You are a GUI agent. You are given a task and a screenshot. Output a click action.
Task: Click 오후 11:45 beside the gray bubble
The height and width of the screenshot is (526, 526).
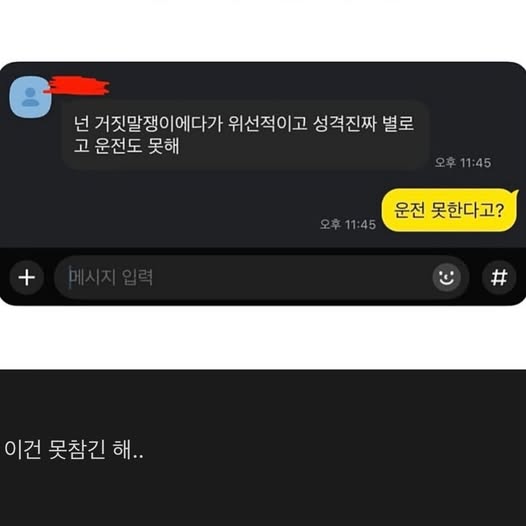click(463, 163)
